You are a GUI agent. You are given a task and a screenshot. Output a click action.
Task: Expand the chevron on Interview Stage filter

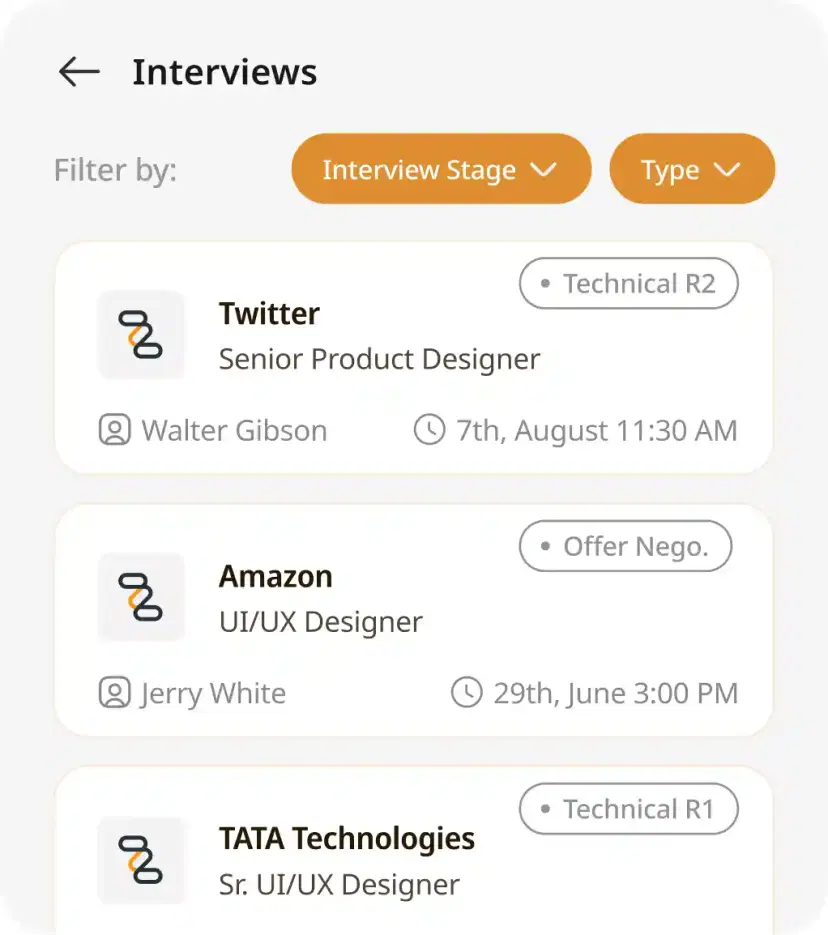point(543,169)
